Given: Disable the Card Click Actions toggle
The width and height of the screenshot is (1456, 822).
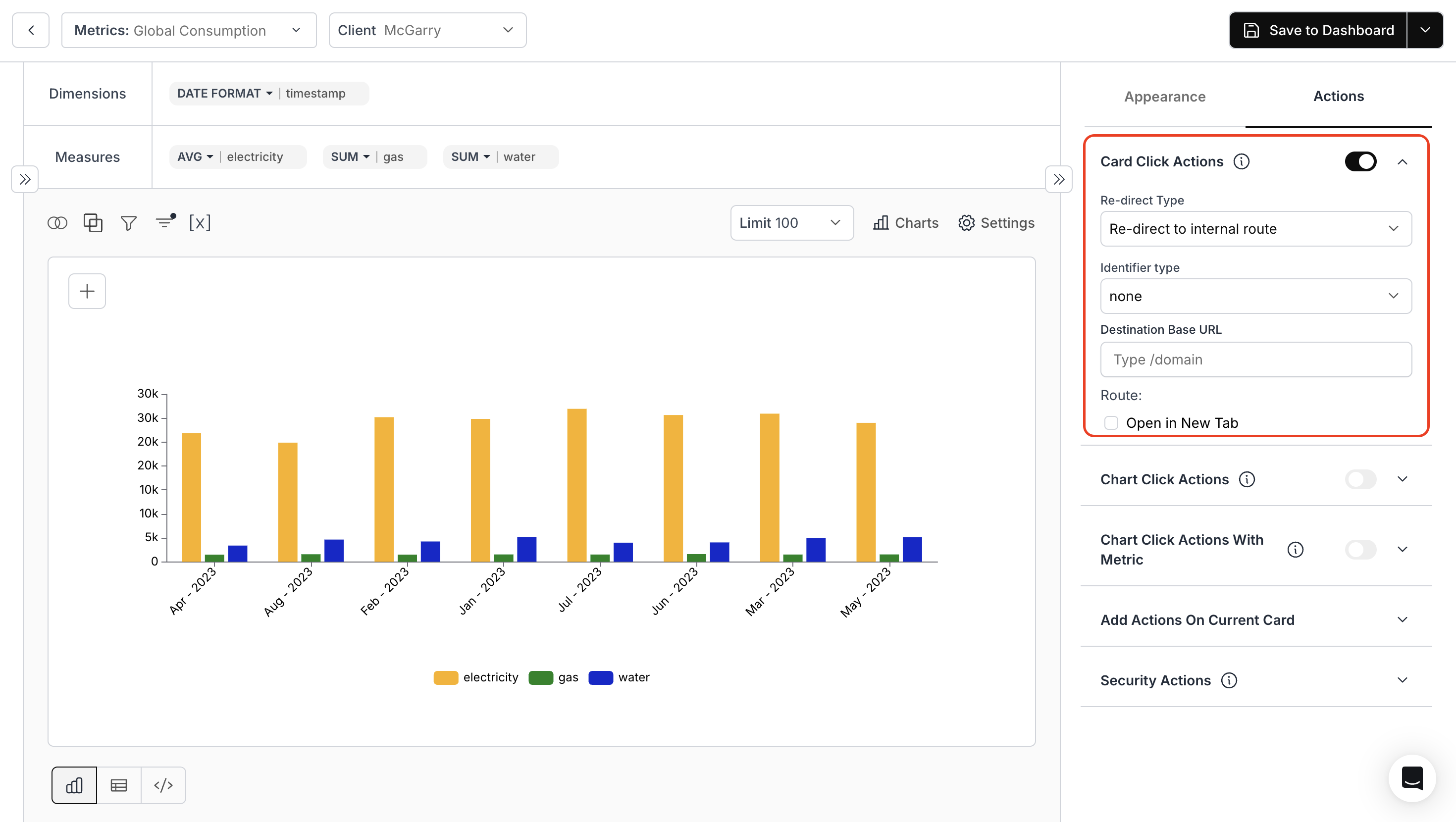Looking at the screenshot, I should [x=1361, y=161].
